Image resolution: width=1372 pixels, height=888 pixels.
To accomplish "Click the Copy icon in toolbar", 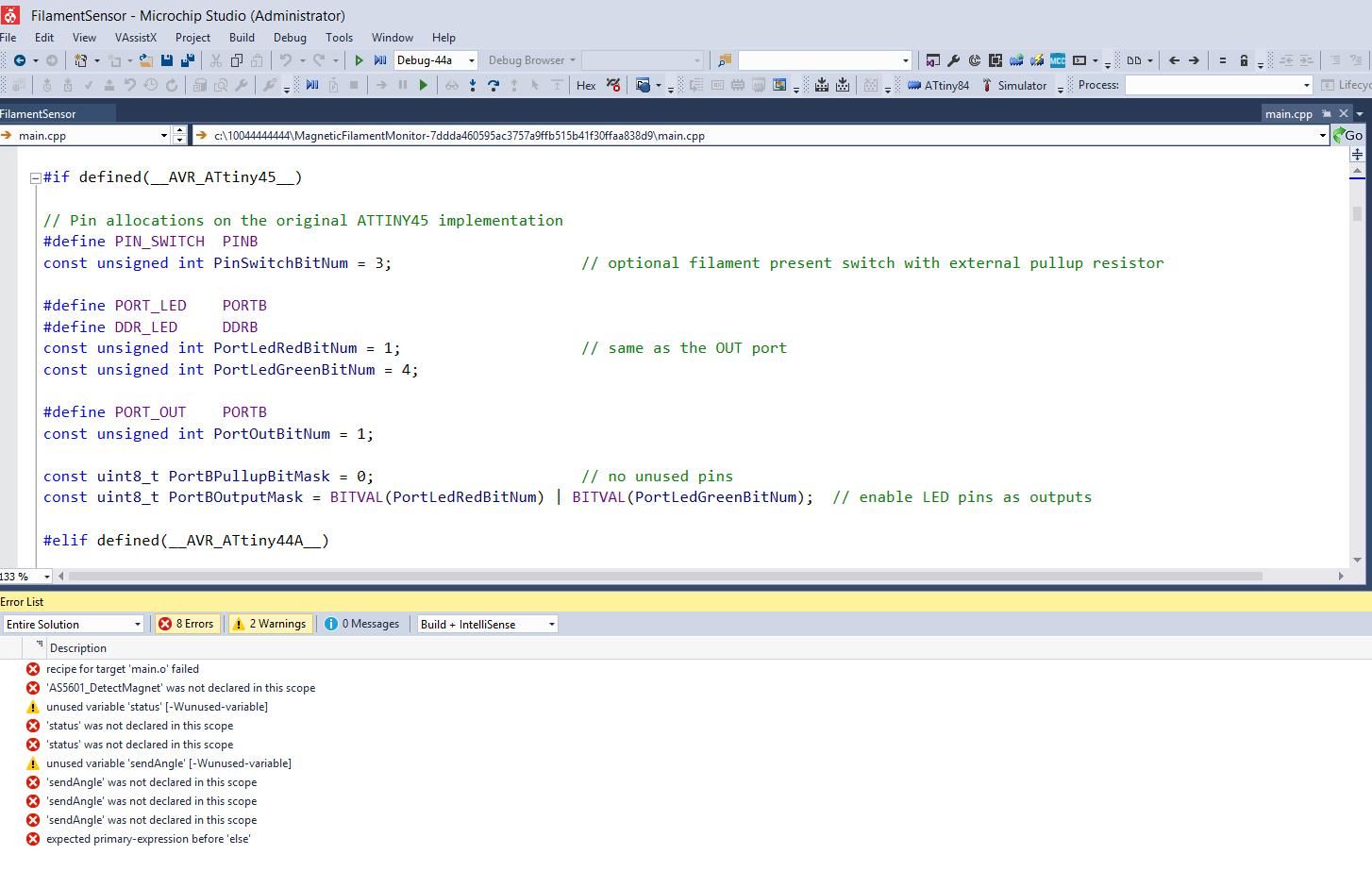I will coord(237,60).
